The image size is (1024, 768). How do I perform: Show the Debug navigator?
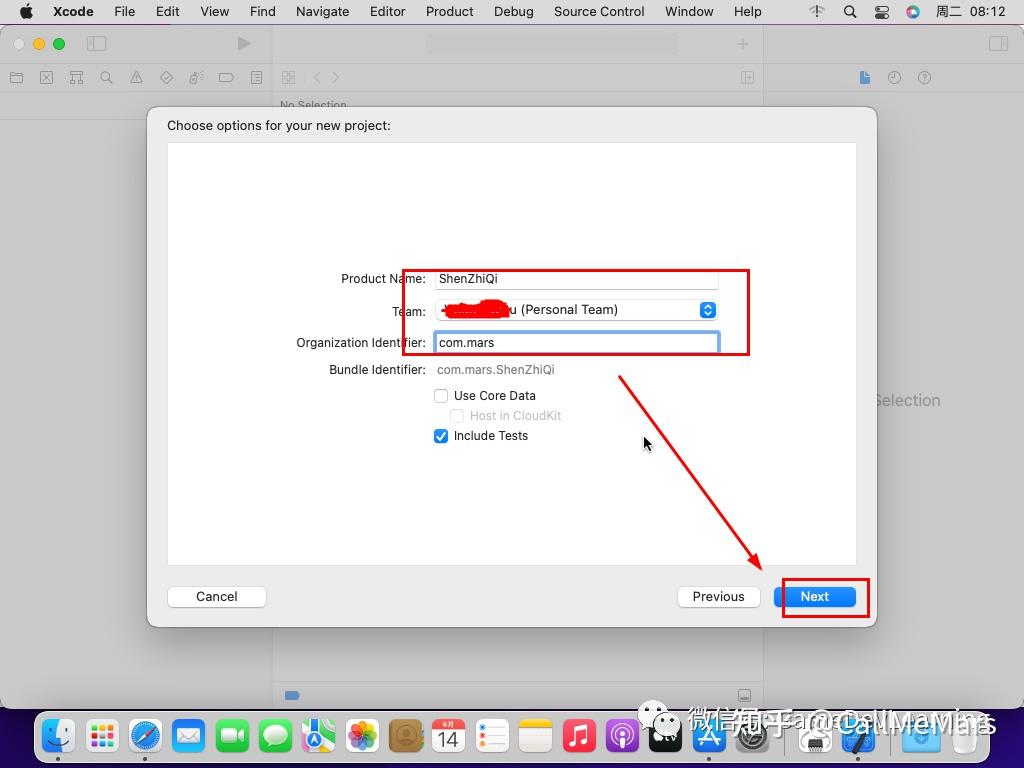pyautogui.click(x=196, y=78)
